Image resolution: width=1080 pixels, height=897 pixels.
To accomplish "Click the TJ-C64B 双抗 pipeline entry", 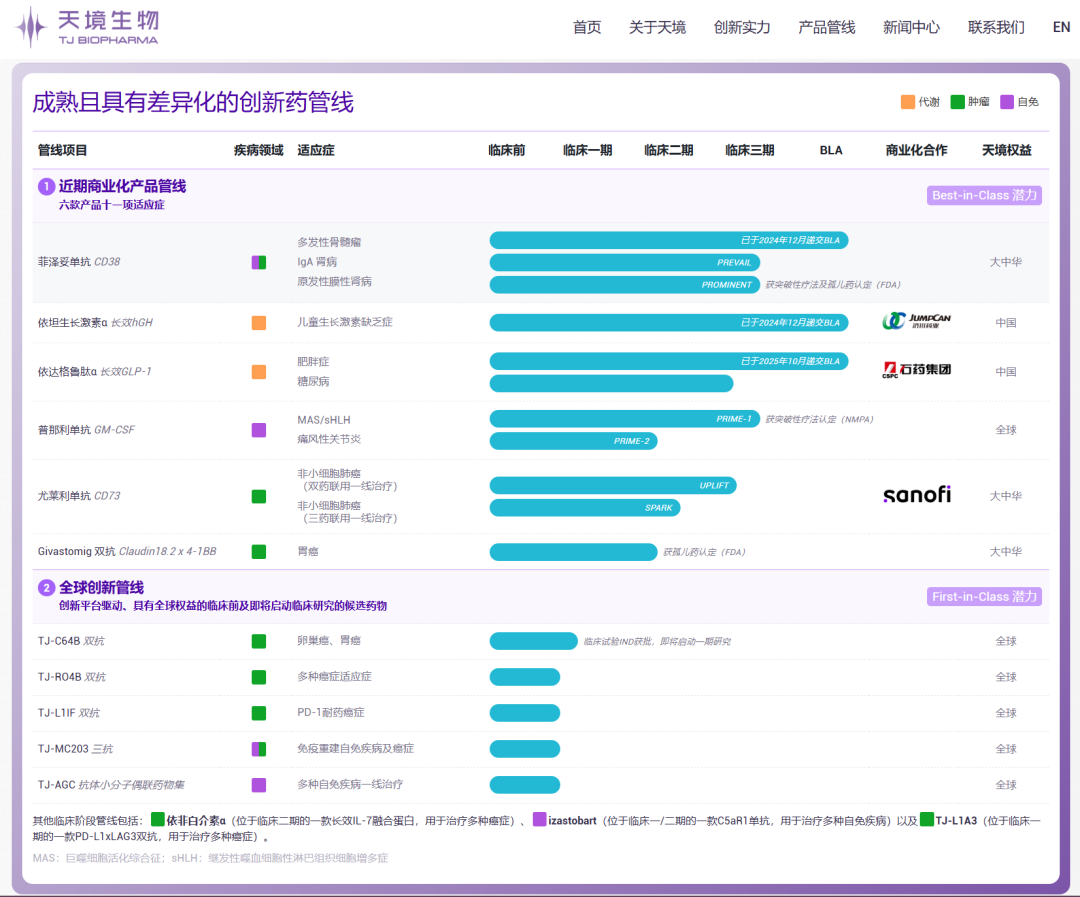I will point(71,641).
